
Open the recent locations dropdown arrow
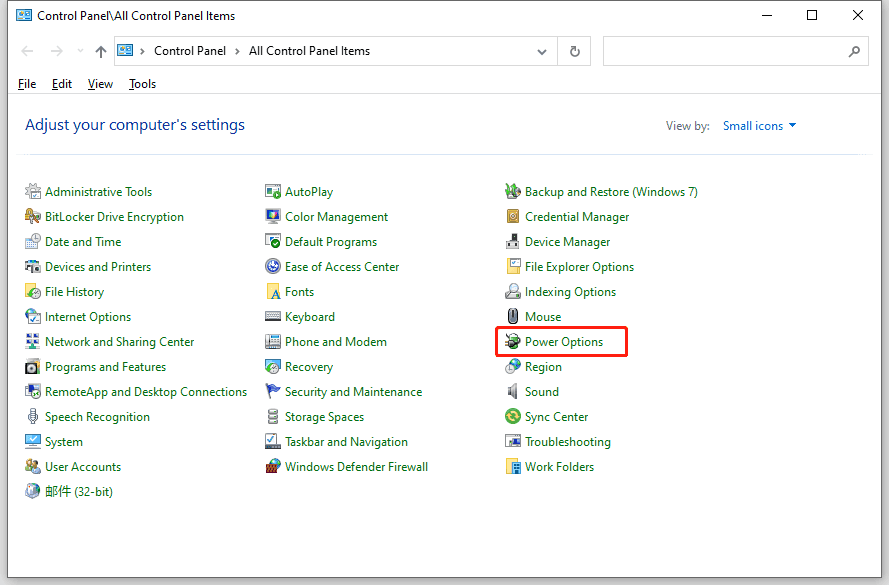(x=80, y=51)
